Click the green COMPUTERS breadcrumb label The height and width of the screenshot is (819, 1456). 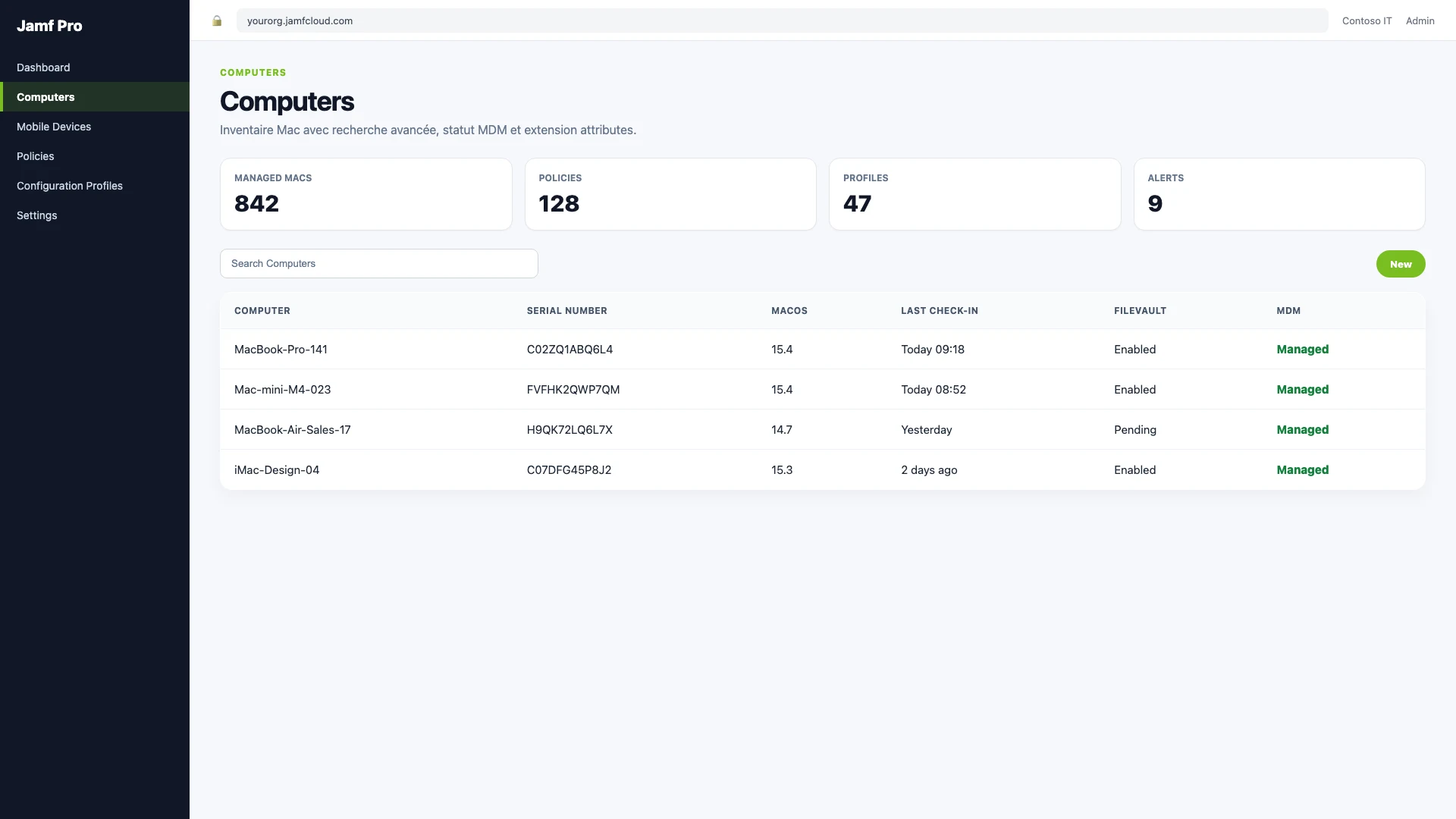click(253, 73)
